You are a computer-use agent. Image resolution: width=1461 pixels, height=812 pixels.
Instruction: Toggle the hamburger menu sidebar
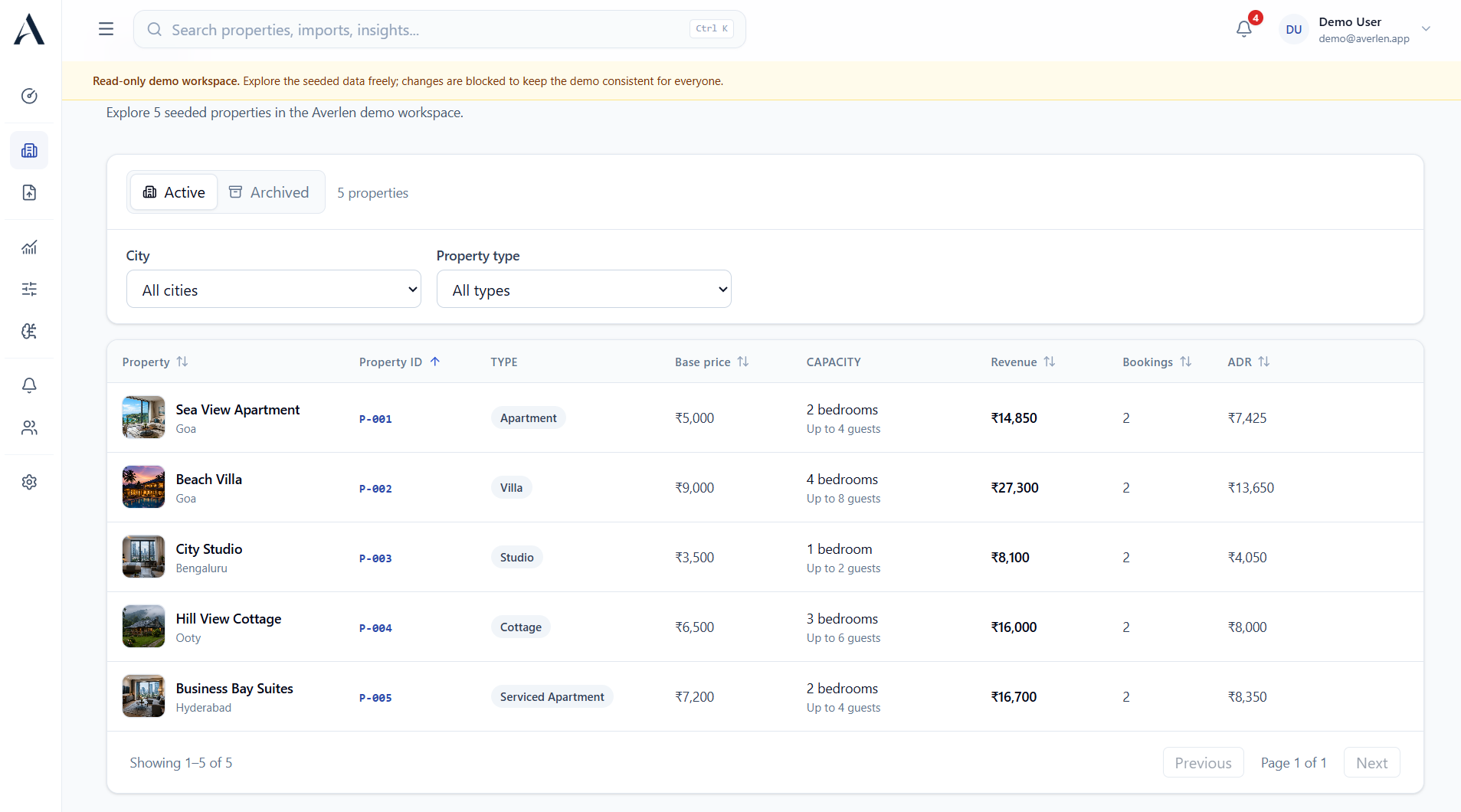[x=106, y=29]
